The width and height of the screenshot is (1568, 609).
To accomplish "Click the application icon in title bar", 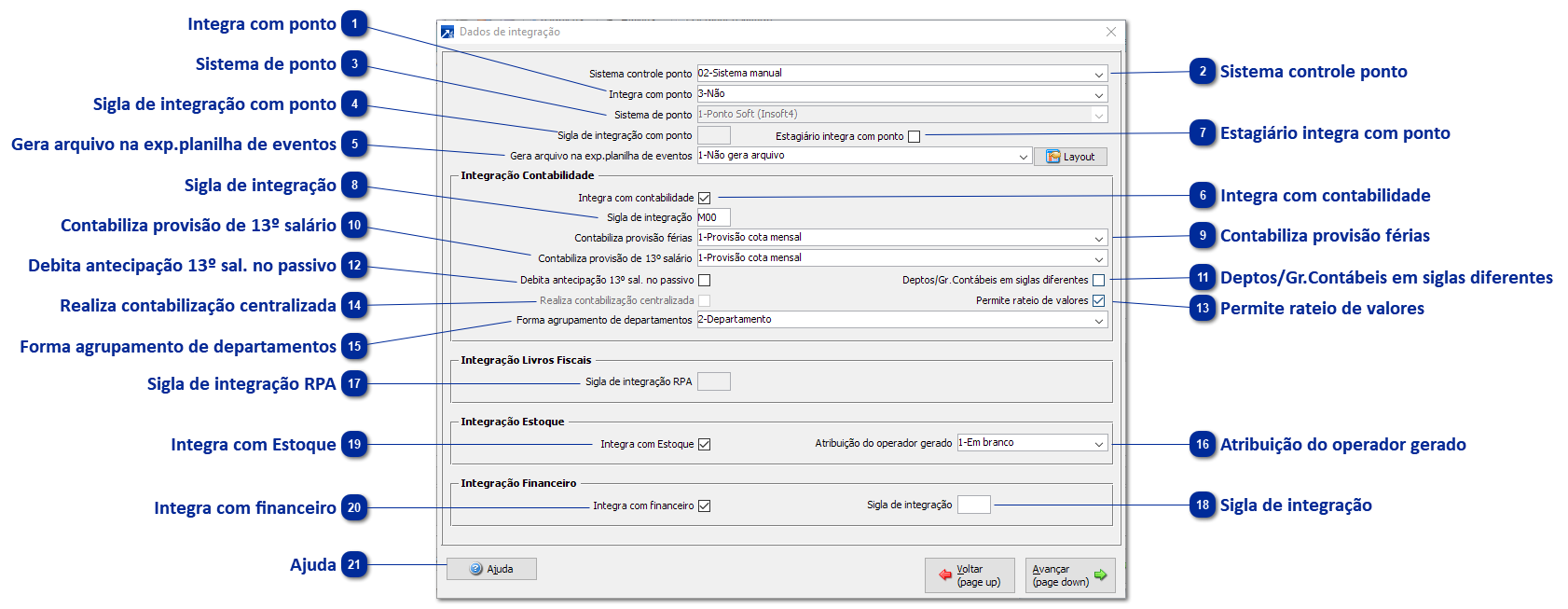I will pyautogui.click(x=447, y=32).
